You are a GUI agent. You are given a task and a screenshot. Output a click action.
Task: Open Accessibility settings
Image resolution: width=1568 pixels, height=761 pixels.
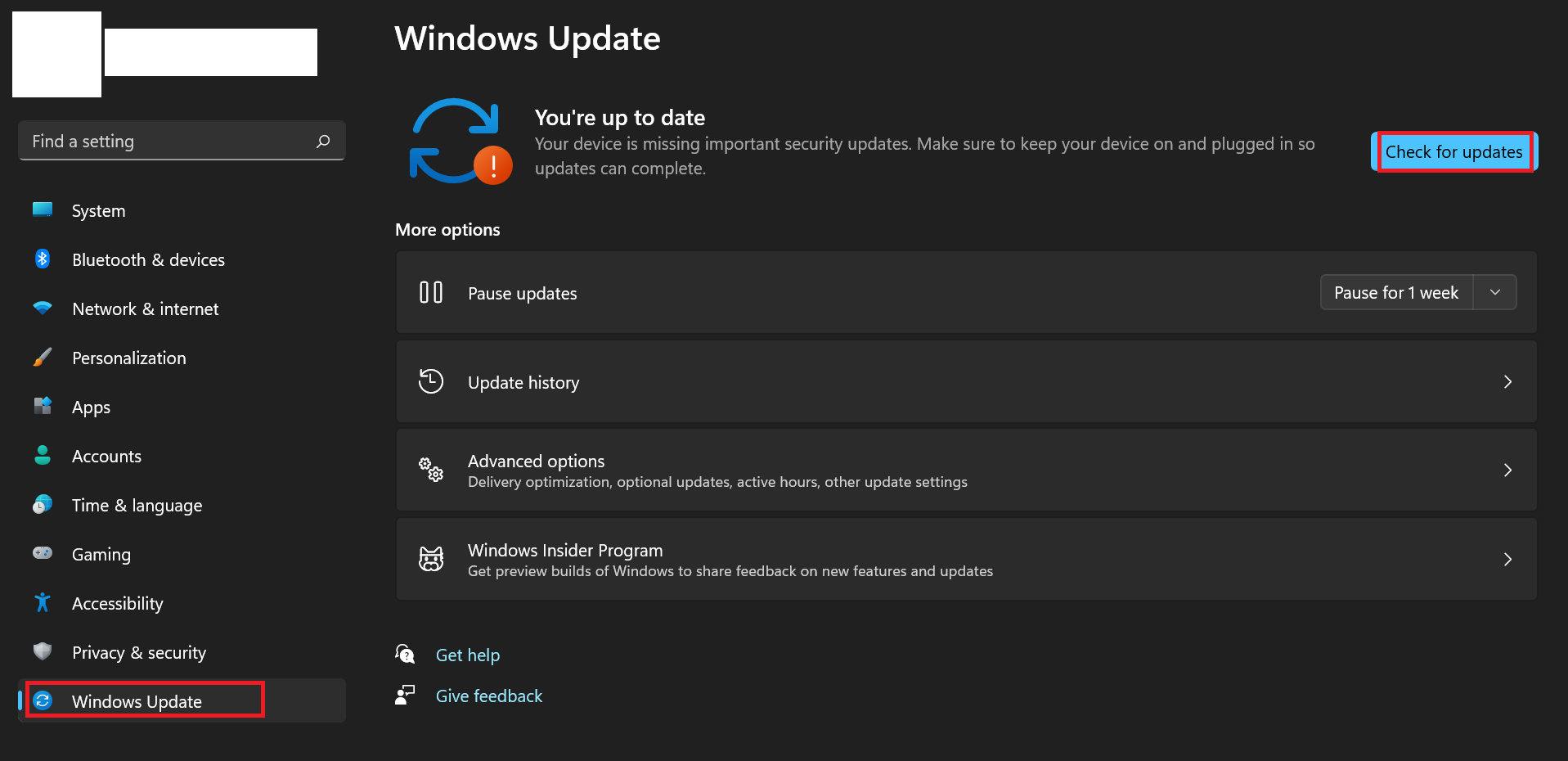(182, 603)
